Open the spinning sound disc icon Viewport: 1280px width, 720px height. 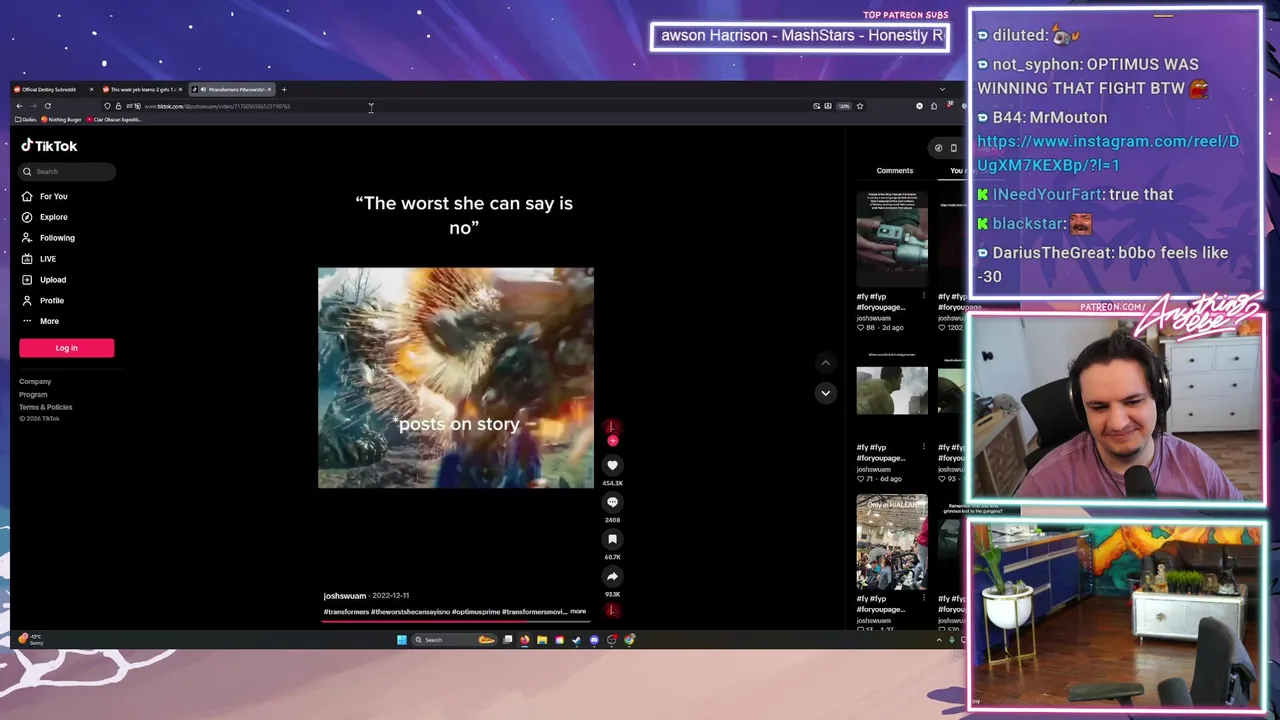pos(611,610)
